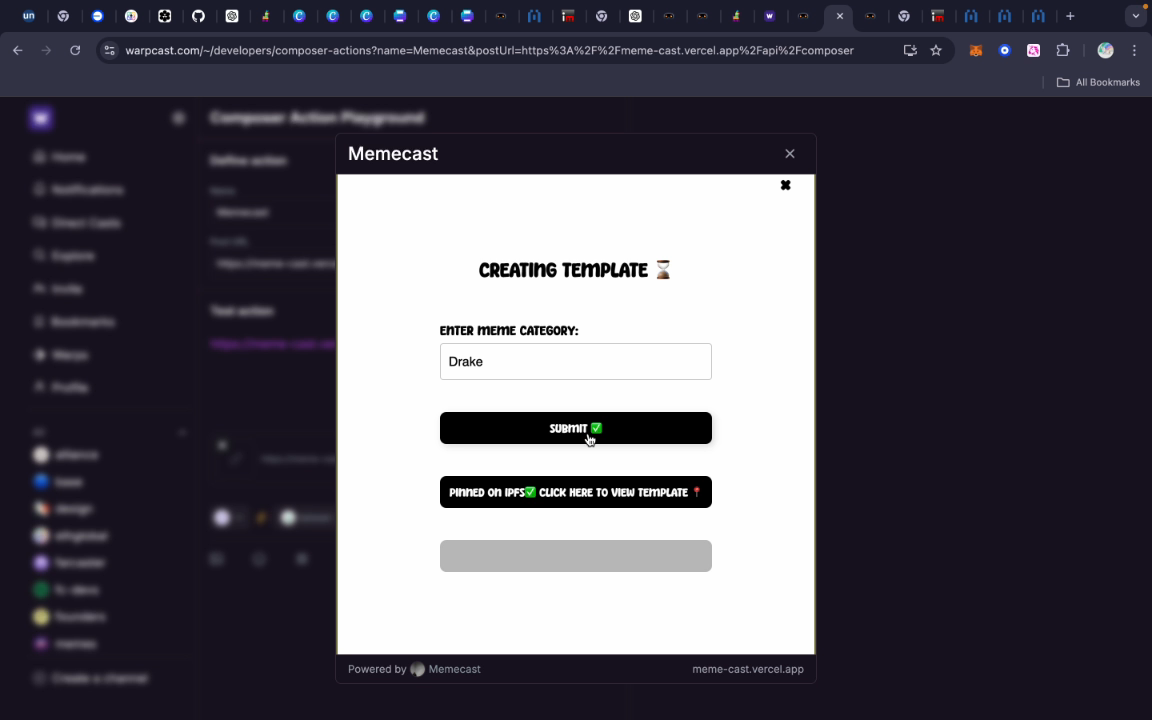The height and width of the screenshot is (720, 1152).
Task: Close the Memecast dialog with the header X
Action: pyautogui.click(x=790, y=154)
